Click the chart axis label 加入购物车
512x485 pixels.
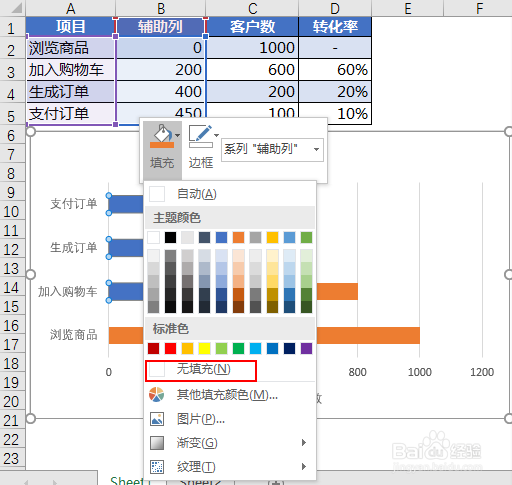tap(67, 292)
